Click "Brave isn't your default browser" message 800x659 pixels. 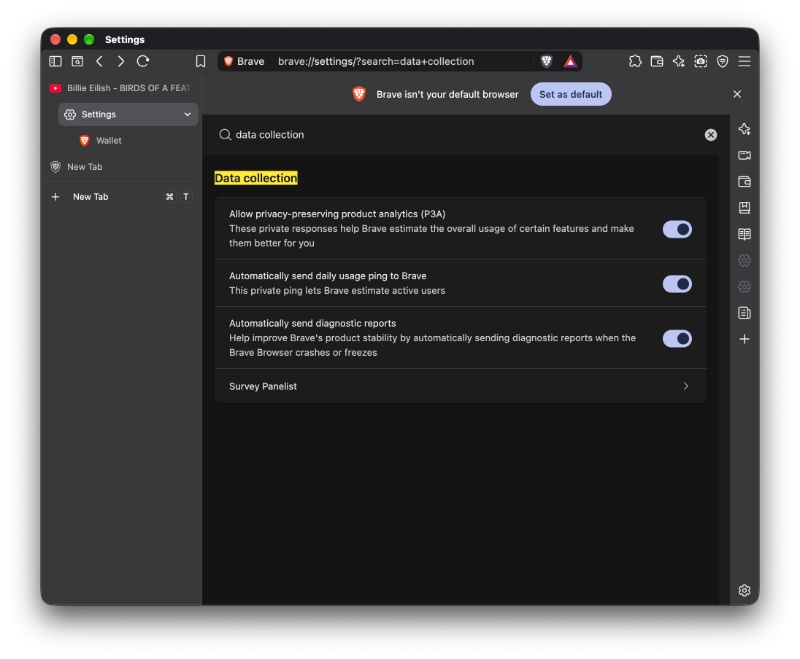tap(447, 94)
